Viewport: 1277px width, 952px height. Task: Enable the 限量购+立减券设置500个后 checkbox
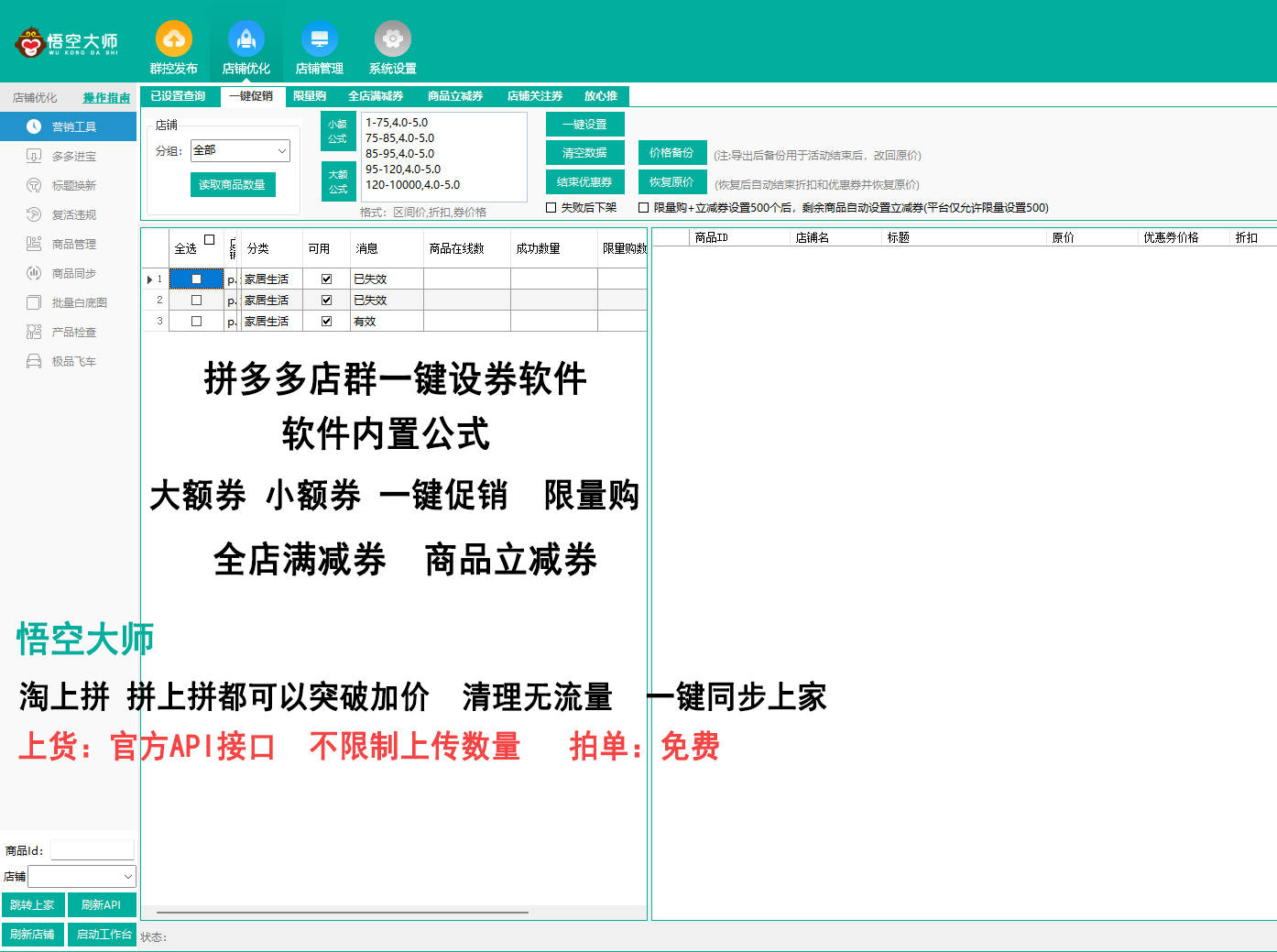pyautogui.click(x=644, y=208)
